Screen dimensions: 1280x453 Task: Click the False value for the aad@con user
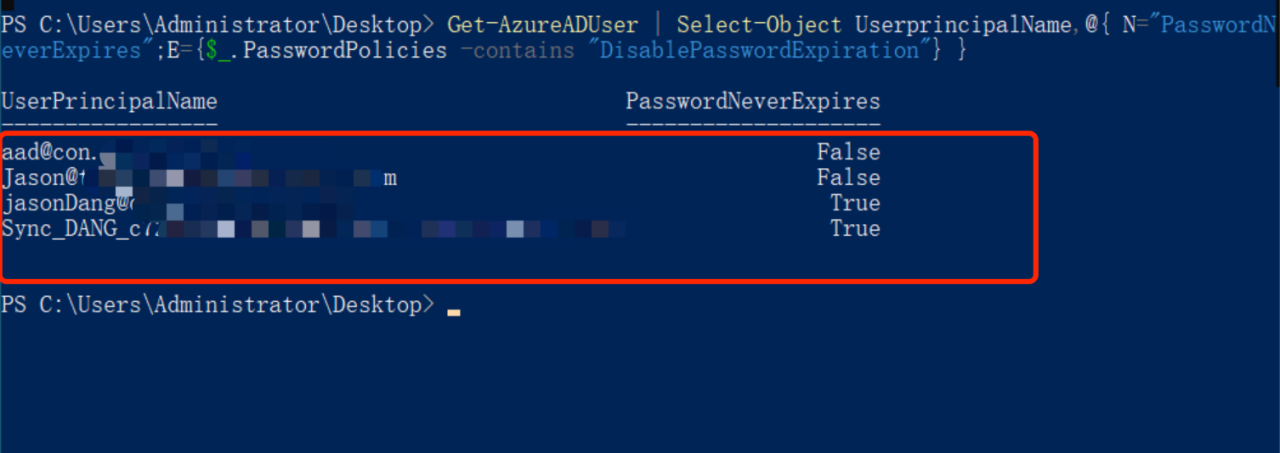(x=848, y=153)
